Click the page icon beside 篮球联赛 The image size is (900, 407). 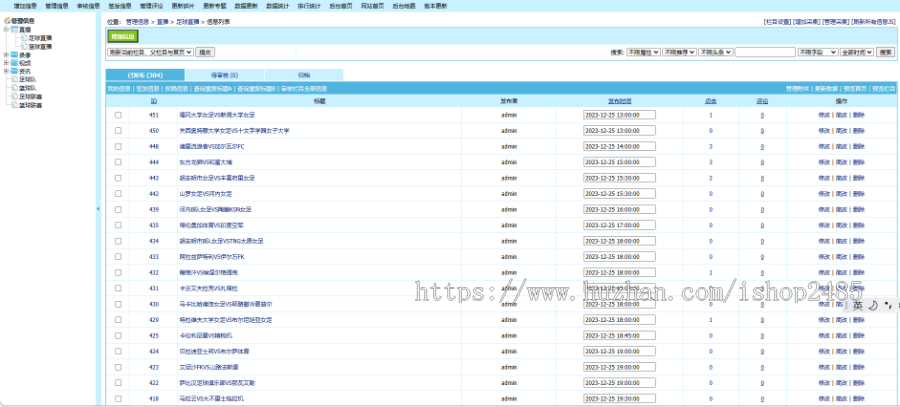(x=15, y=105)
